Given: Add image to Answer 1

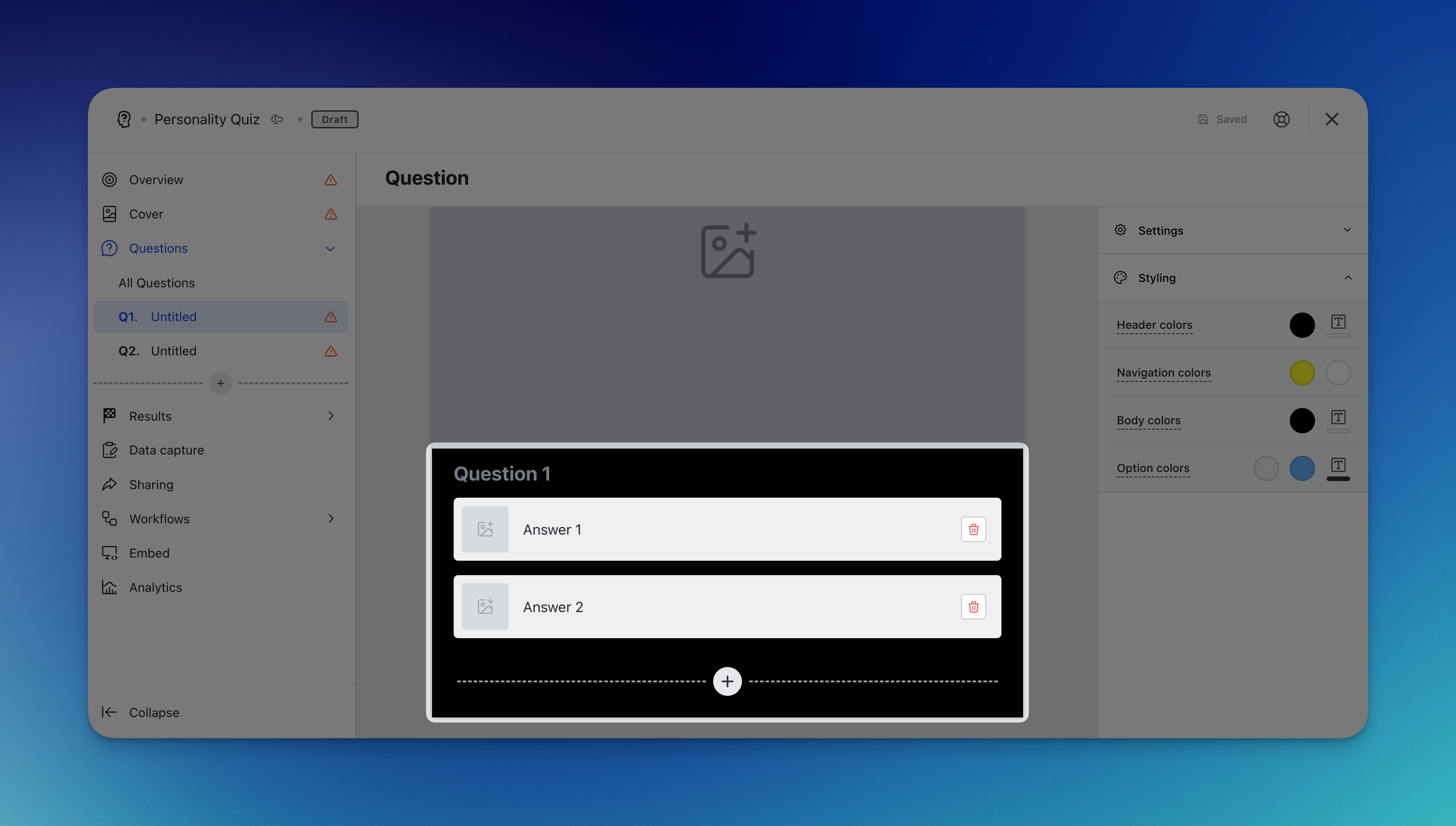Looking at the screenshot, I should (x=485, y=529).
